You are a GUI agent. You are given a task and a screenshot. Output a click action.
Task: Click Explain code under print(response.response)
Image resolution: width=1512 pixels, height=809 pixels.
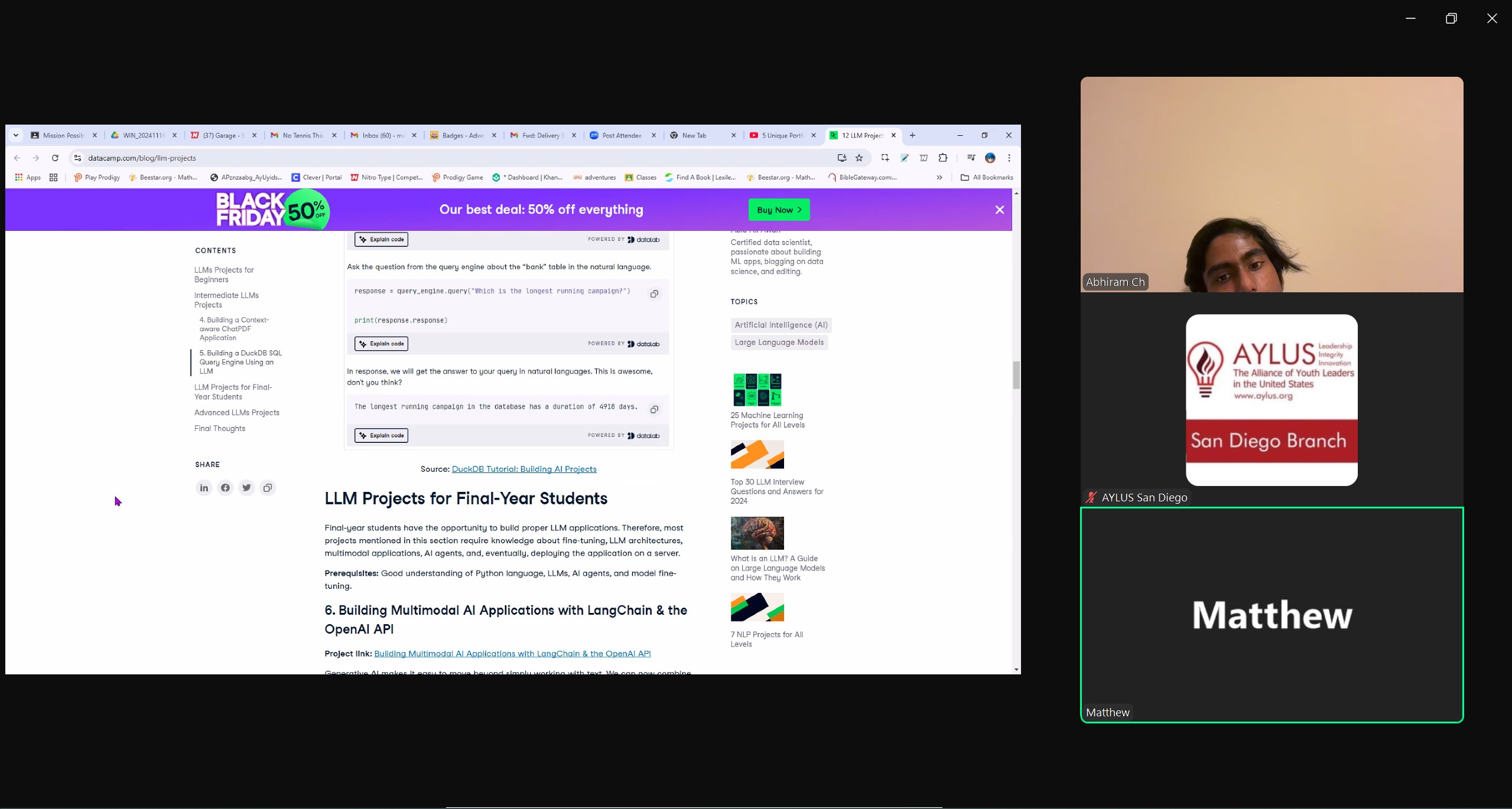pyautogui.click(x=381, y=344)
